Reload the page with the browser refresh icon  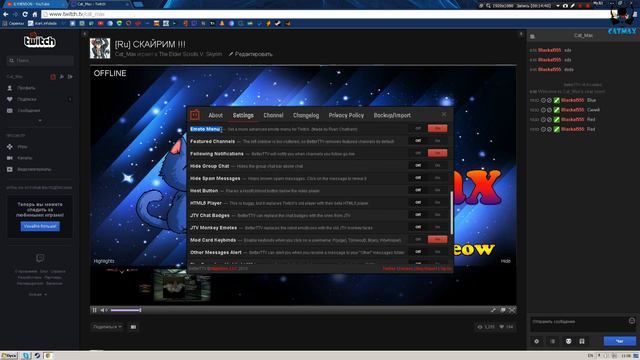pyautogui.click(x=25, y=14)
